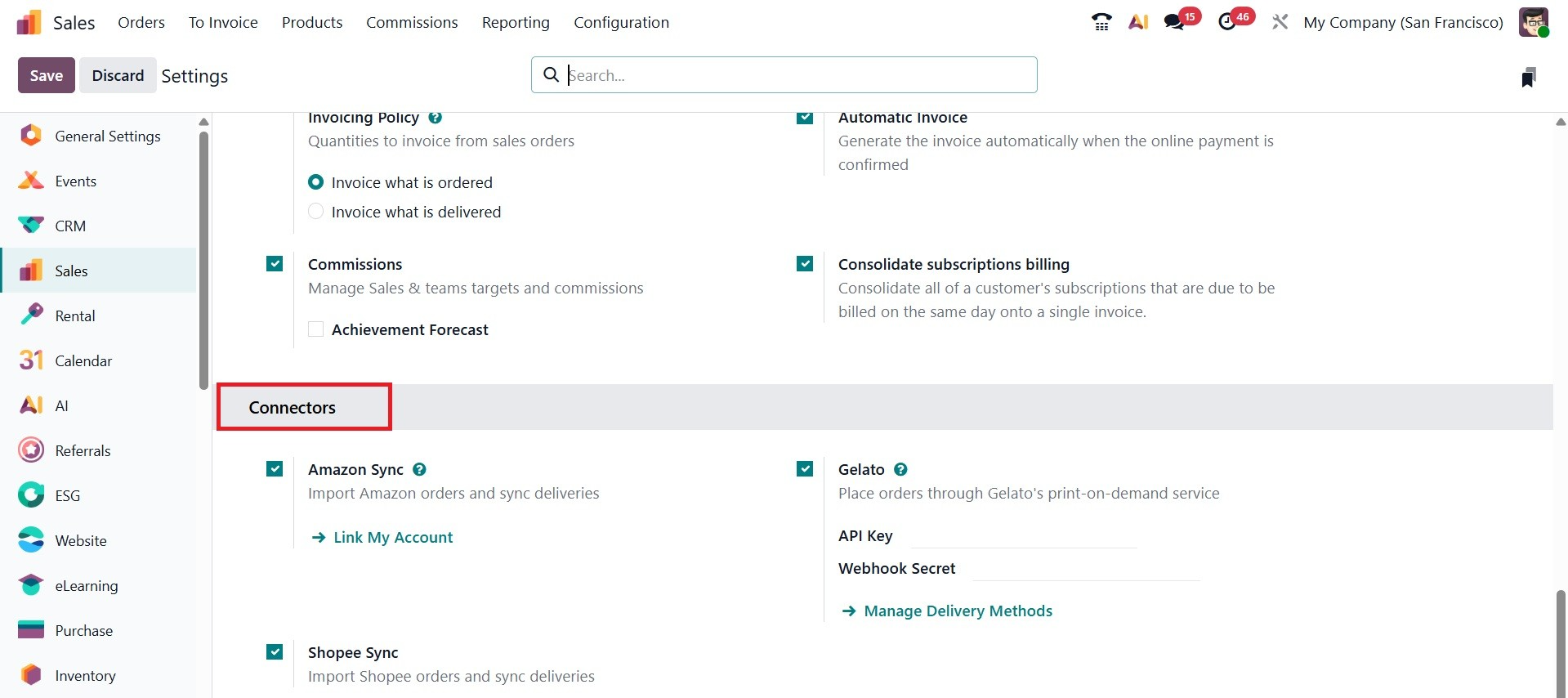Click the Save button

(x=47, y=75)
